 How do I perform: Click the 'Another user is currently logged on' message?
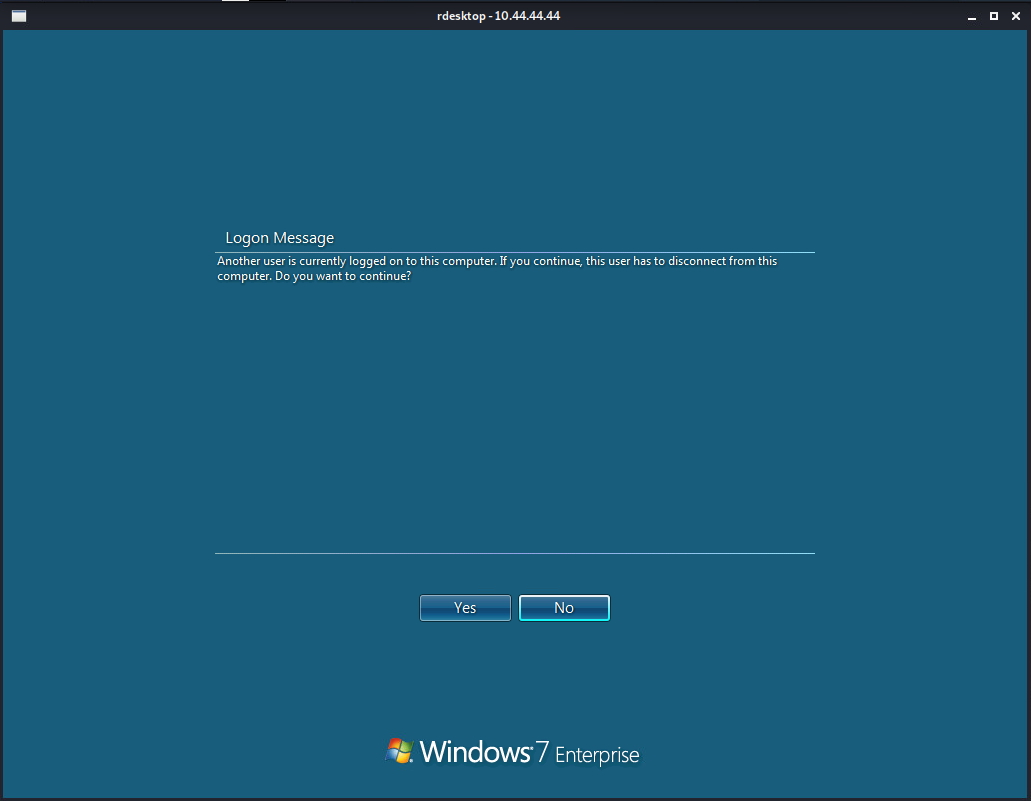[x=497, y=268]
